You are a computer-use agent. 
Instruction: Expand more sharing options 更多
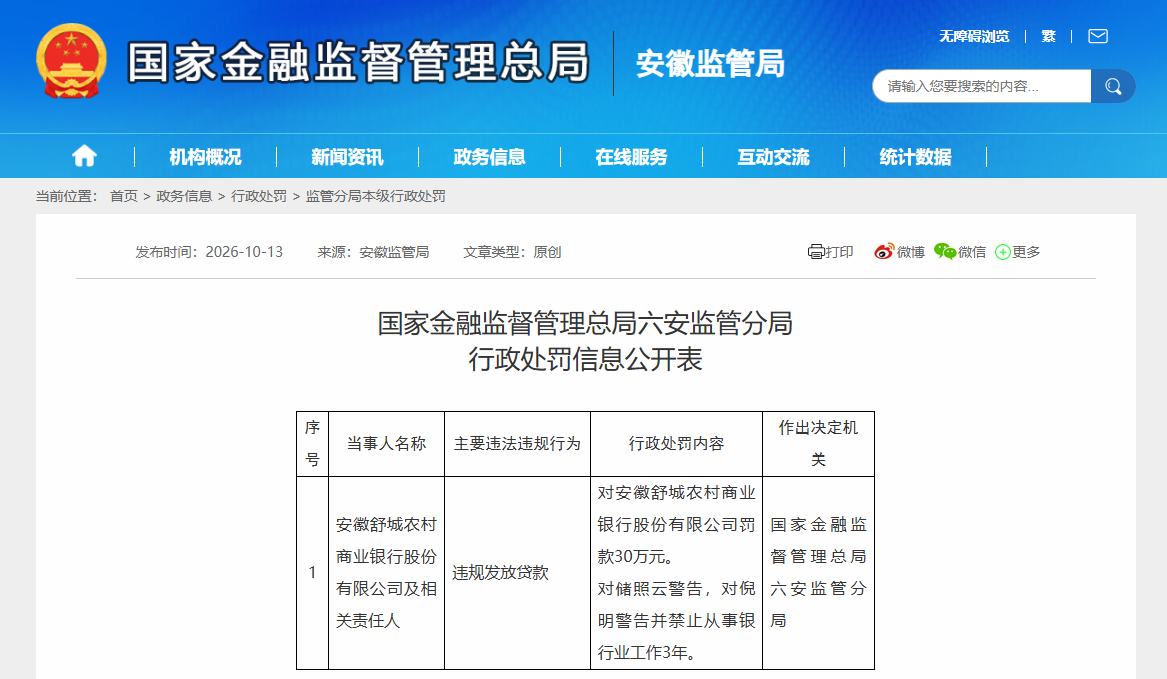pyautogui.click(x=1017, y=252)
